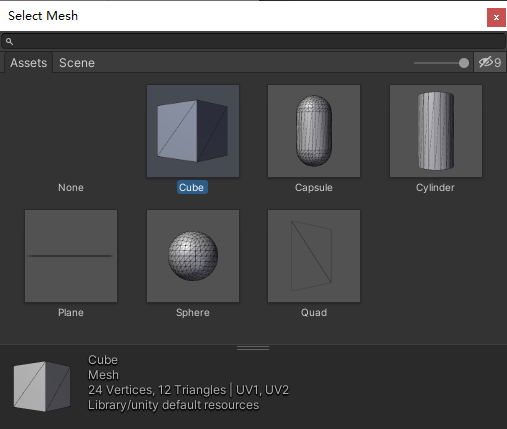Click the Capsule name label
507x429 pixels.
click(314, 187)
